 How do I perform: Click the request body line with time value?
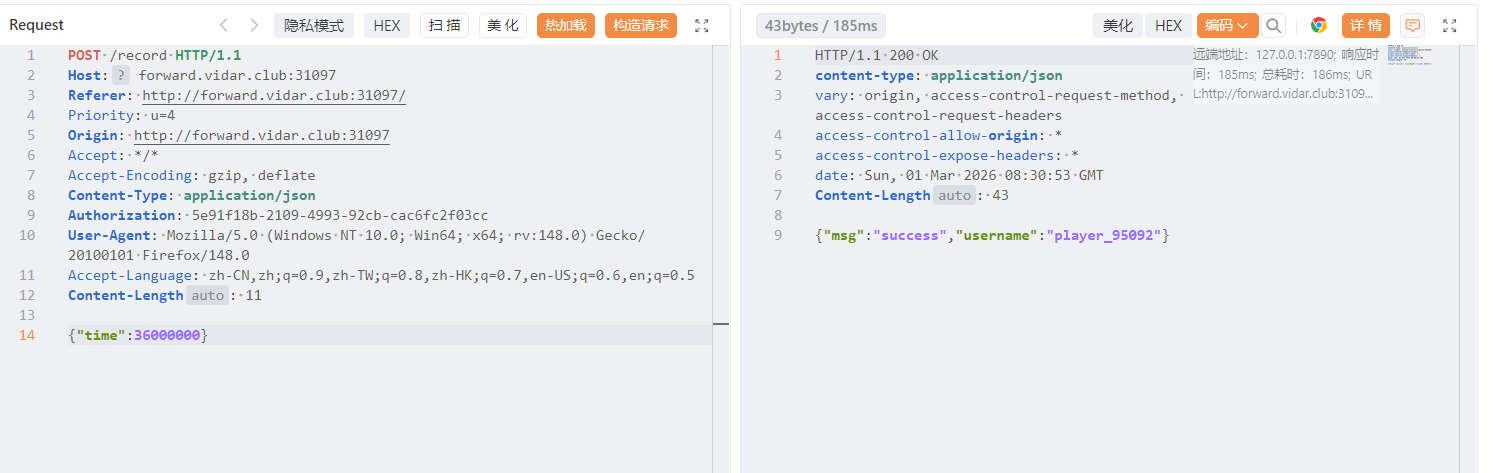point(138,335)
